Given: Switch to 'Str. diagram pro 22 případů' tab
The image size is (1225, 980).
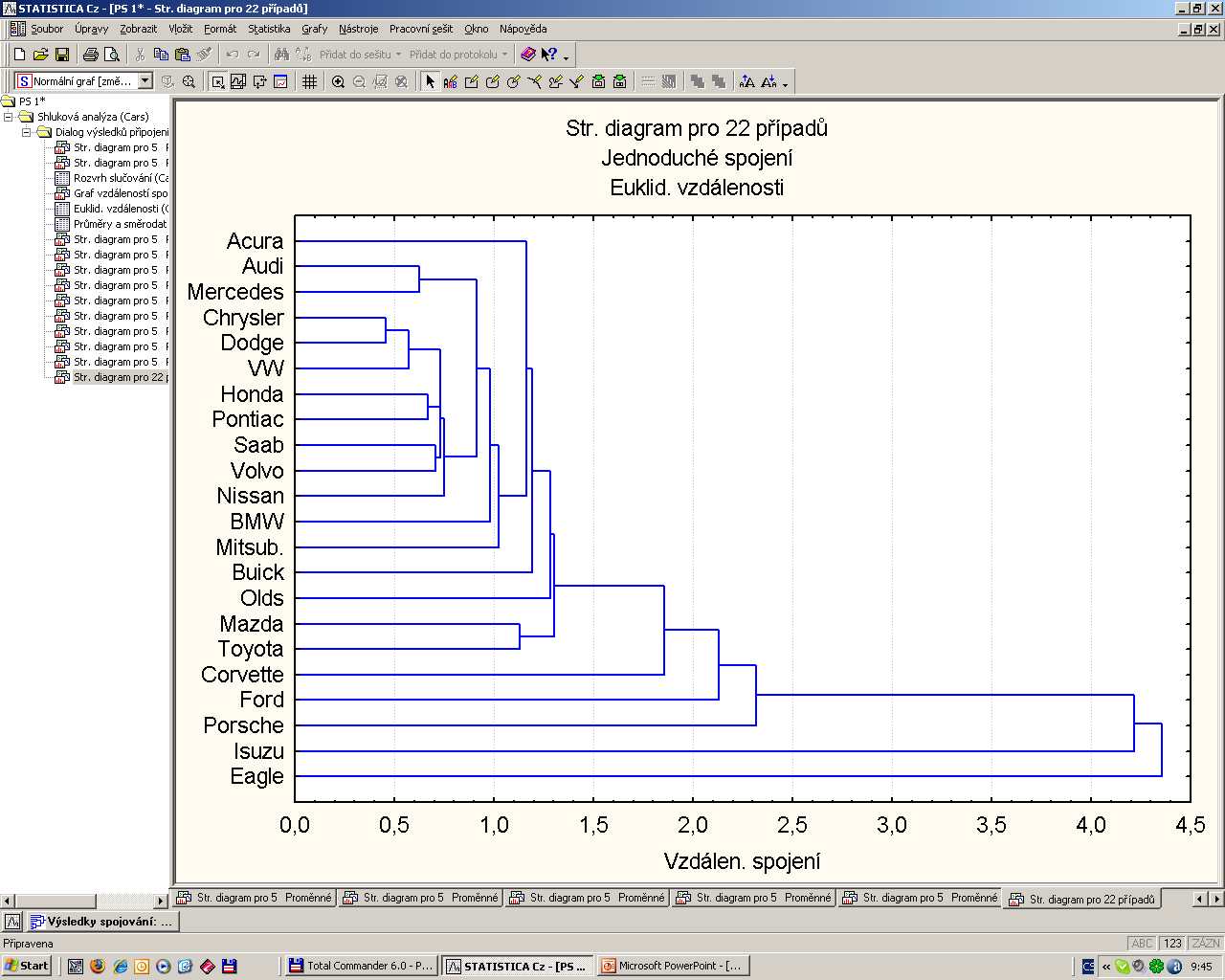Looking at the screenshot, I should [1083, 899].
